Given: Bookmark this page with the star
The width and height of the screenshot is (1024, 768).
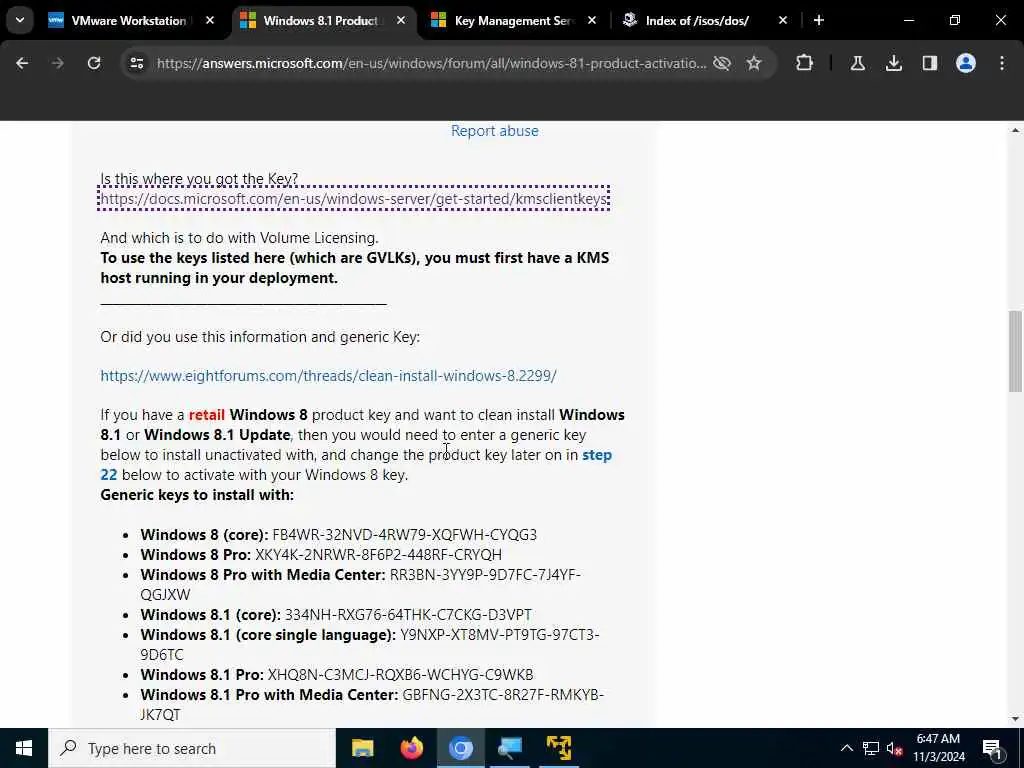Looking at the screenshot, I should tap(754, 63).
